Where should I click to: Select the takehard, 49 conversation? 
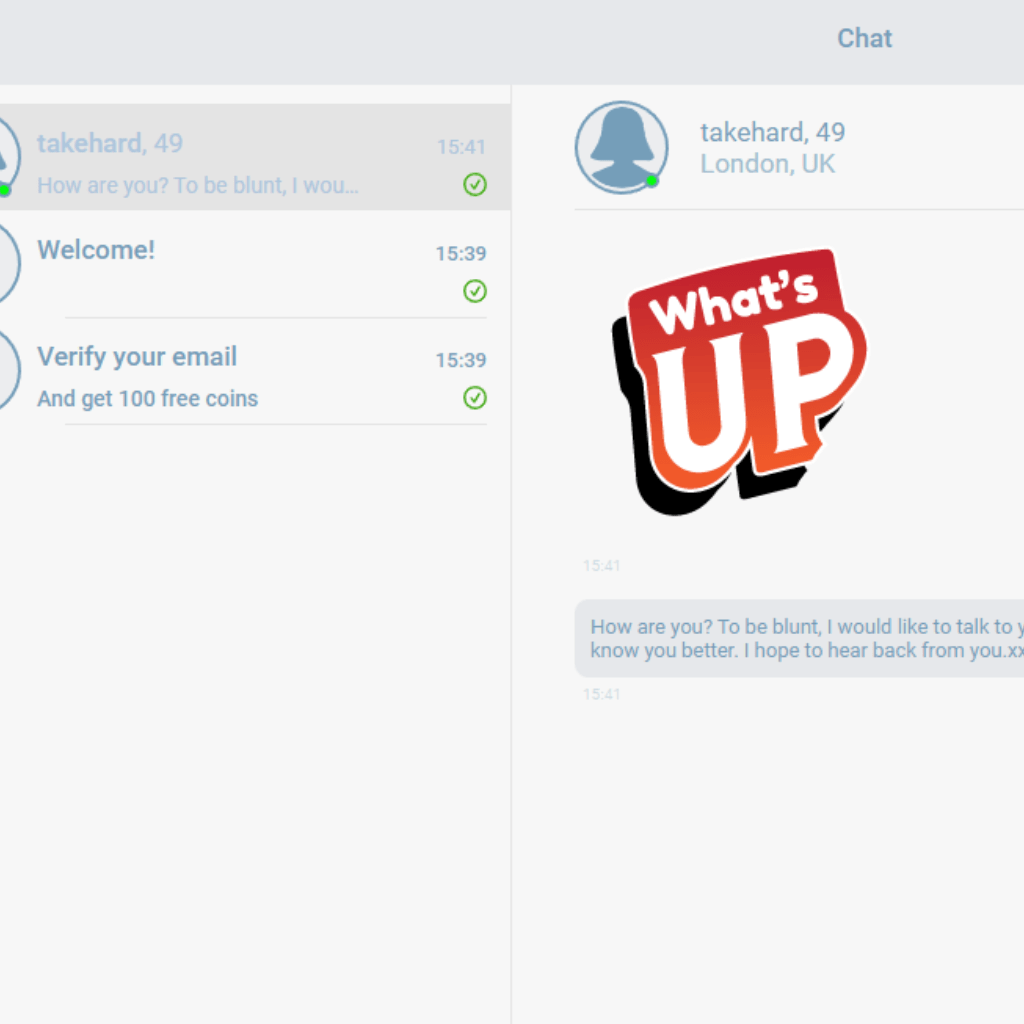[x=255, y=157]
